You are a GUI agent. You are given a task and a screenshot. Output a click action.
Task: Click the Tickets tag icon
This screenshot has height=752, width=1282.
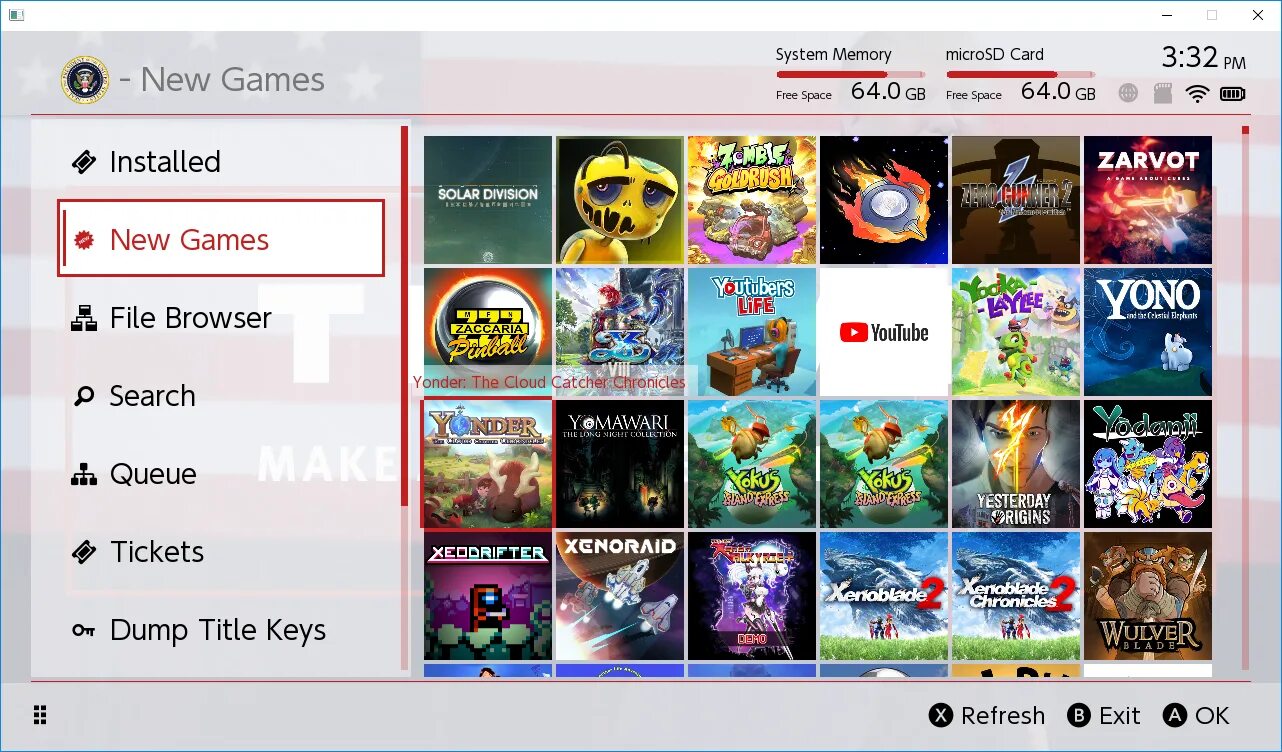coord(86,552)
